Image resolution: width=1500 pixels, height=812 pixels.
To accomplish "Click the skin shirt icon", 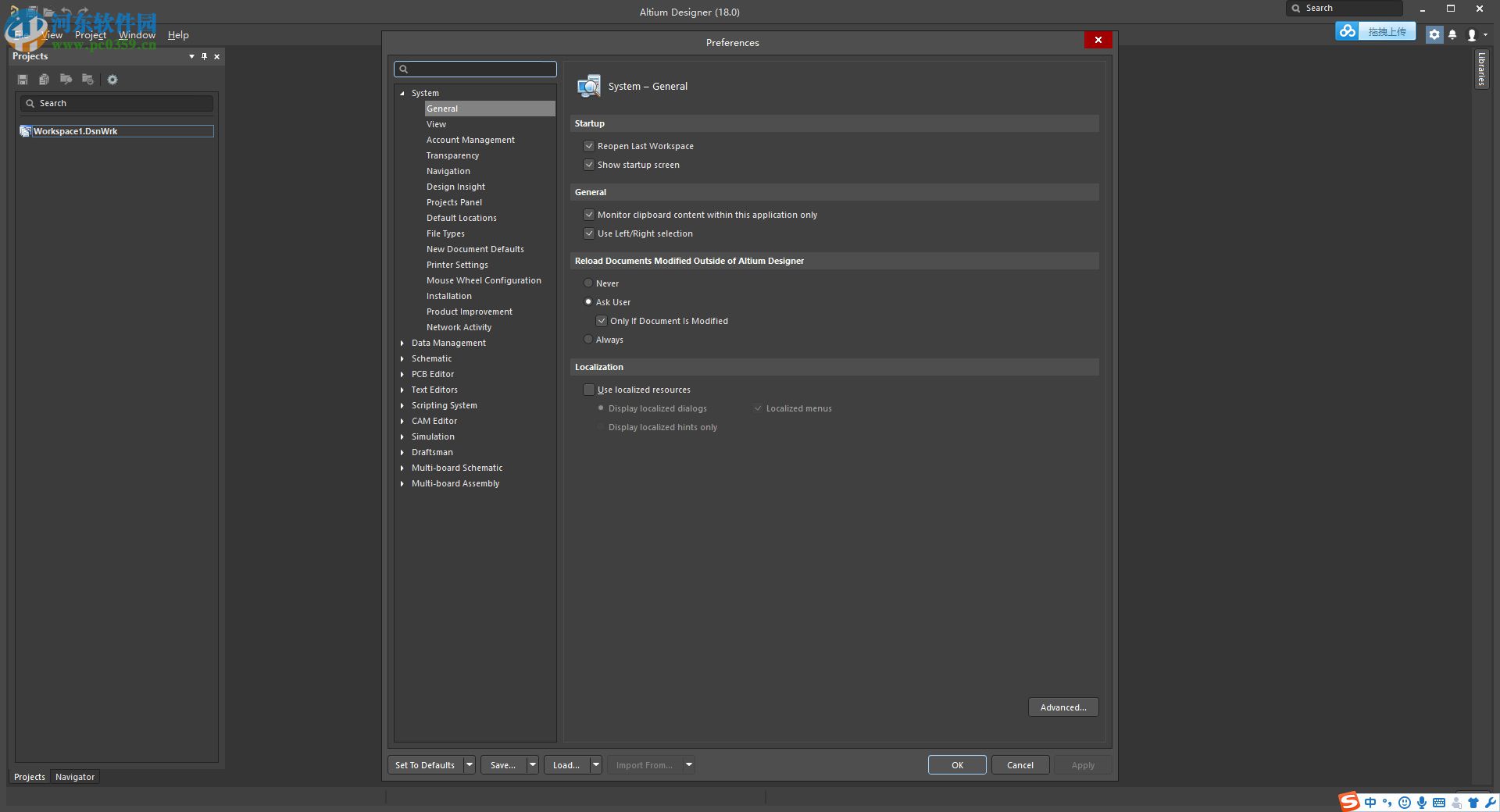I will (1473, 803).
